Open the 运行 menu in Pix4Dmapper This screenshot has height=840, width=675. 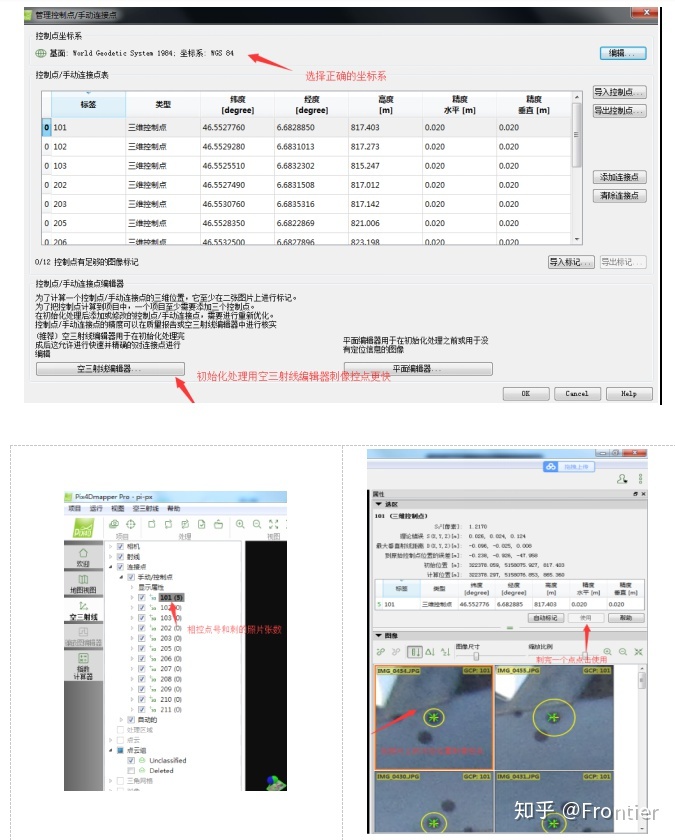click(96, 508)
